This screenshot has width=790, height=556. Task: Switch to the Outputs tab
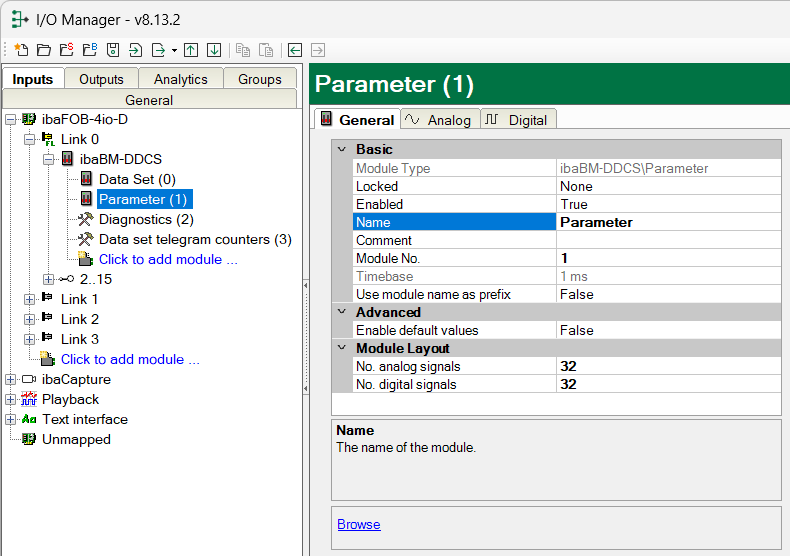[x=101, y=79]
